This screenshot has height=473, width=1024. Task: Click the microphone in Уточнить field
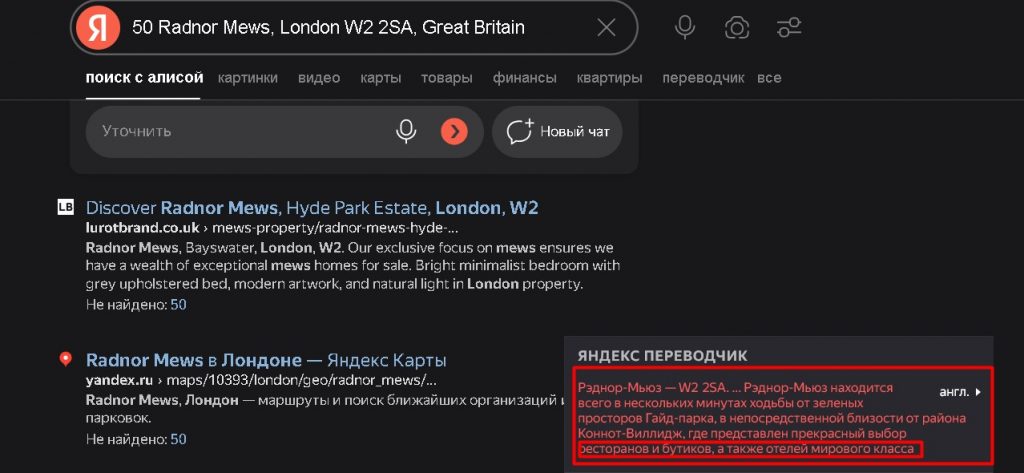(x=406, y=131)
